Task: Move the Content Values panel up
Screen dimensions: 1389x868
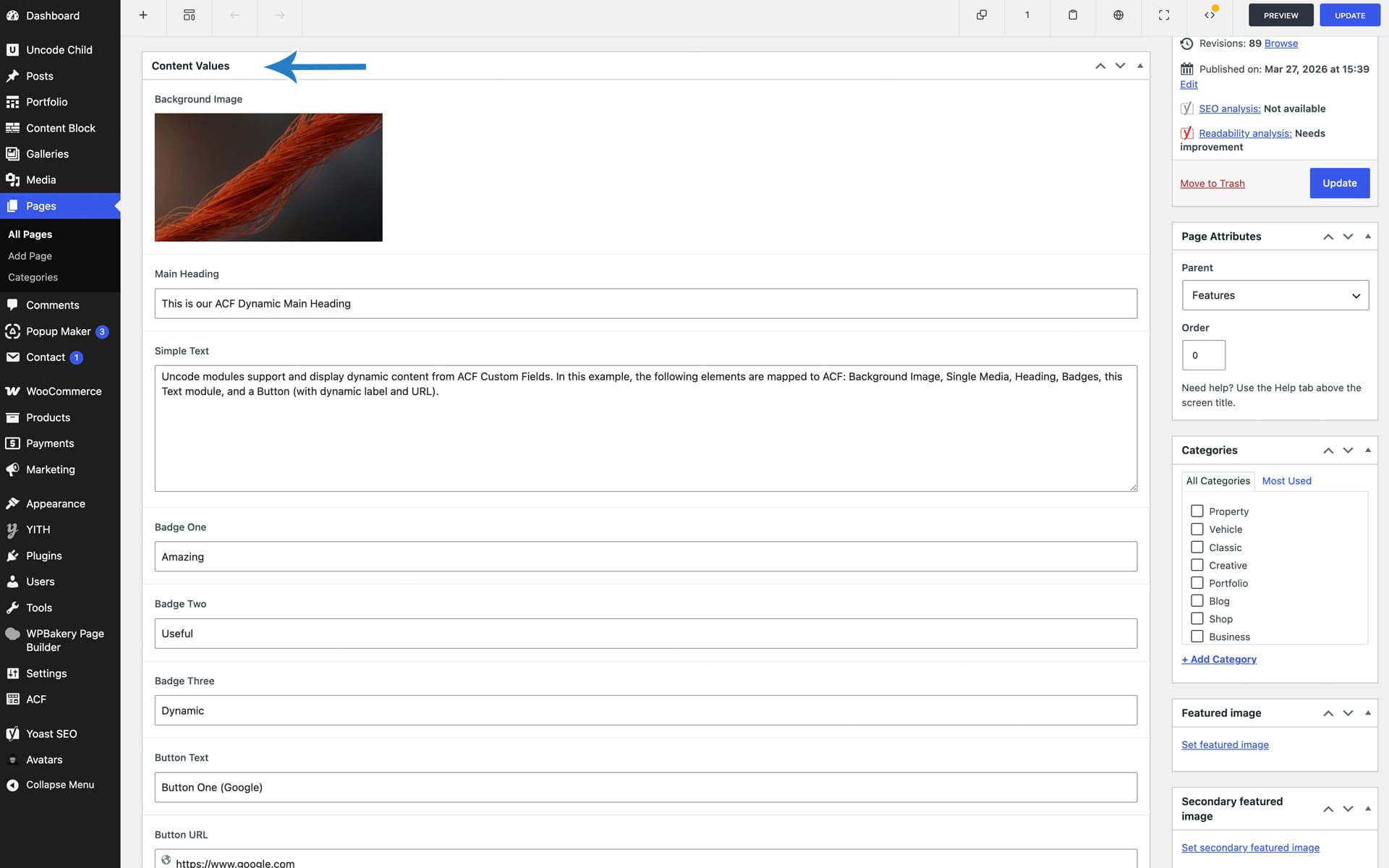Action: (1100, 66)
